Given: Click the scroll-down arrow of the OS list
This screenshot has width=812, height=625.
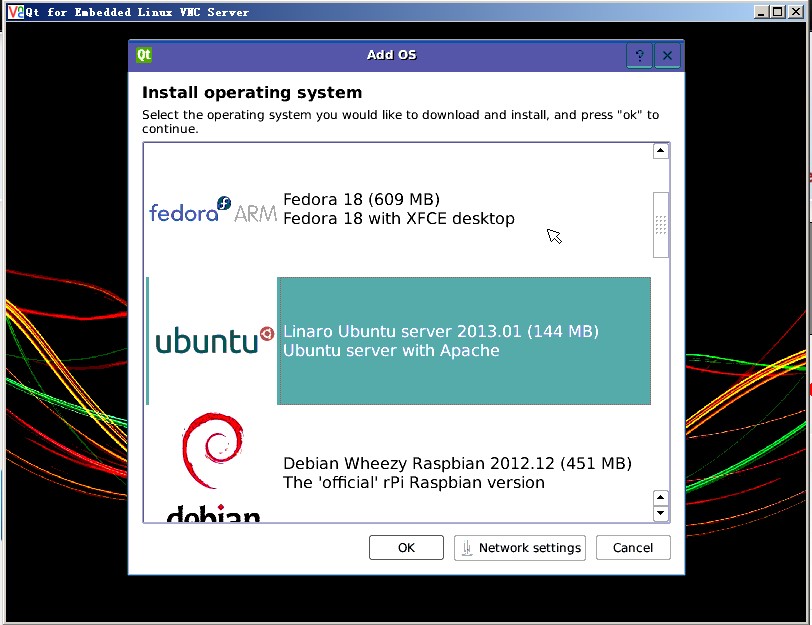Looking at the screenshot, I should pos(660,514).
